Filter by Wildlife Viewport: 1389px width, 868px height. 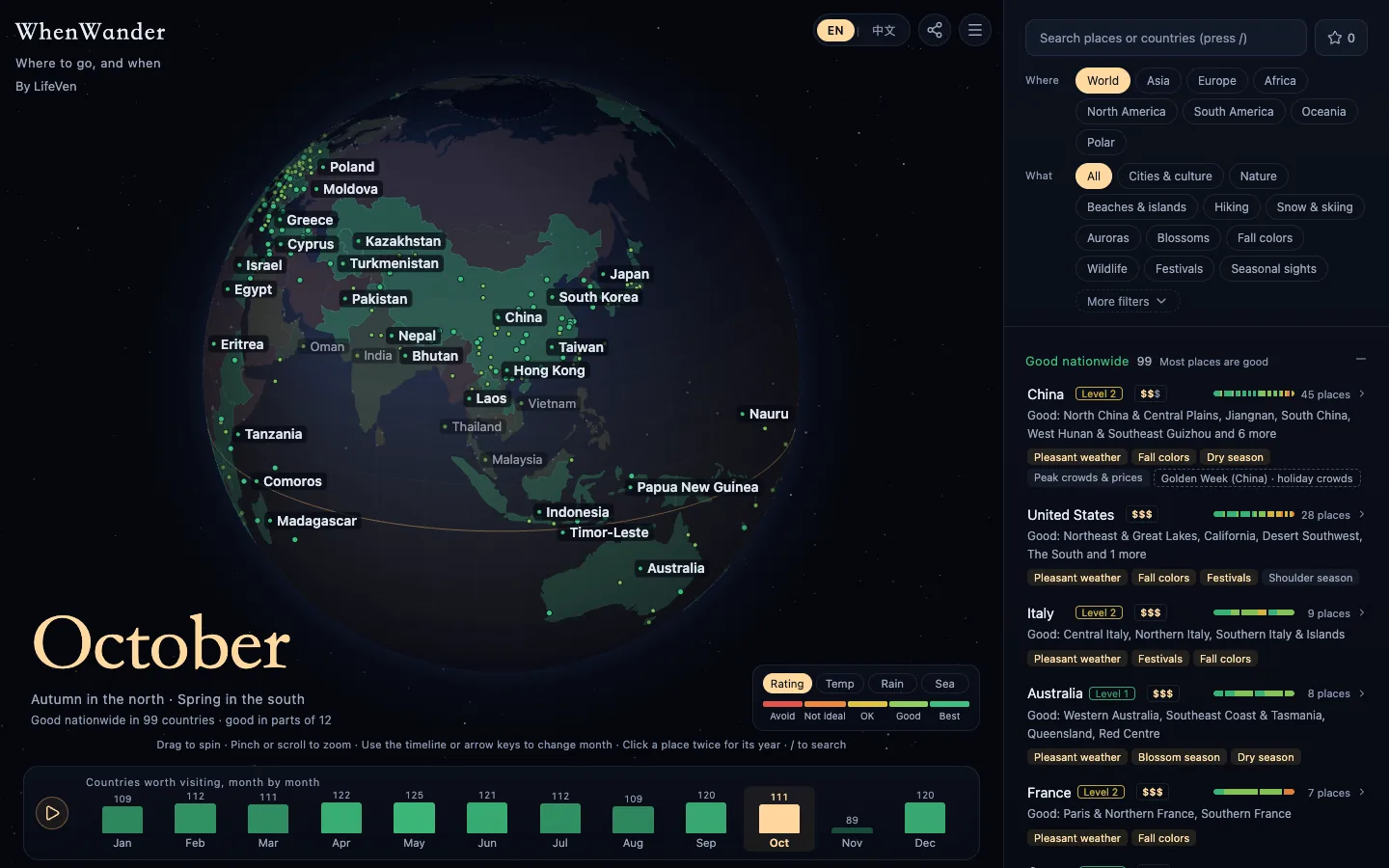1106,269
